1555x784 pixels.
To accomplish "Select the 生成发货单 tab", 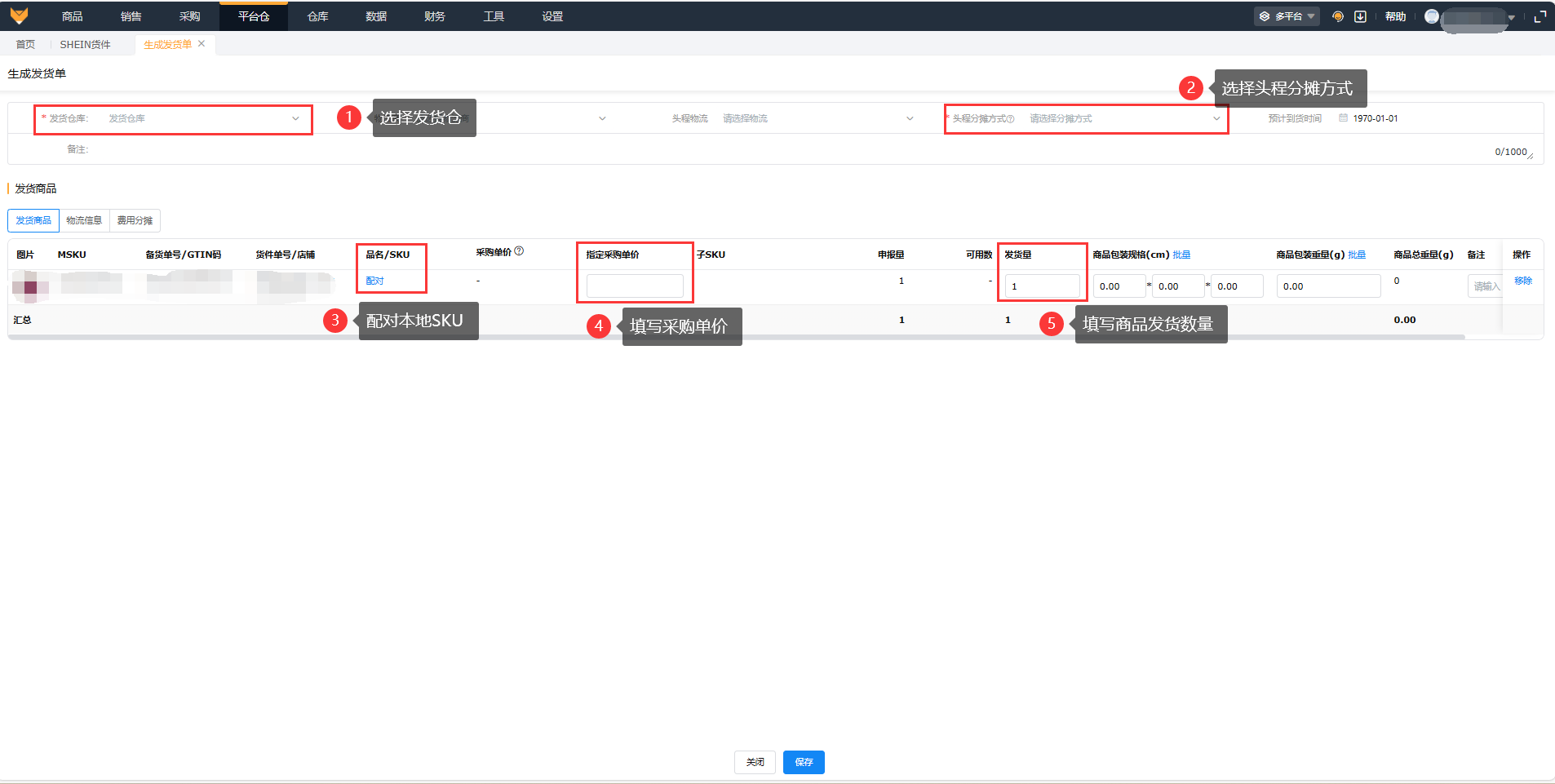I will pos(168,44).
